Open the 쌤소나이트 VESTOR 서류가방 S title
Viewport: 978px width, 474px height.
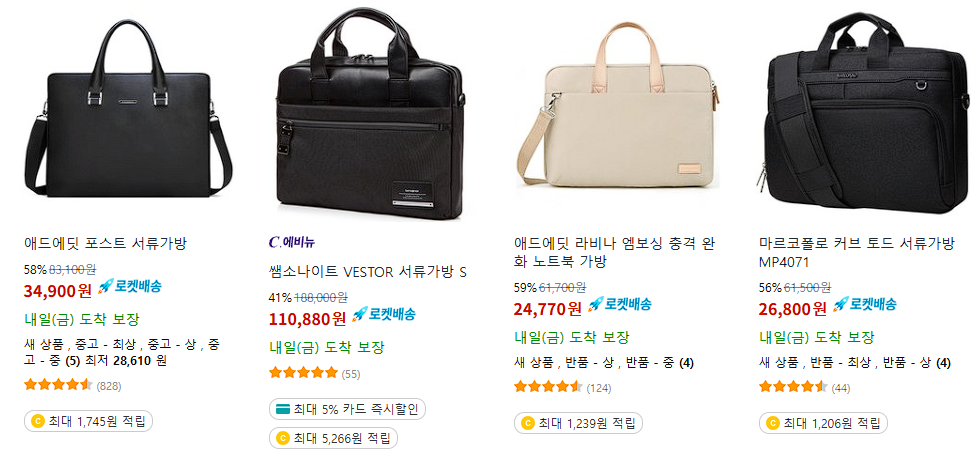(x=367, y=273)
